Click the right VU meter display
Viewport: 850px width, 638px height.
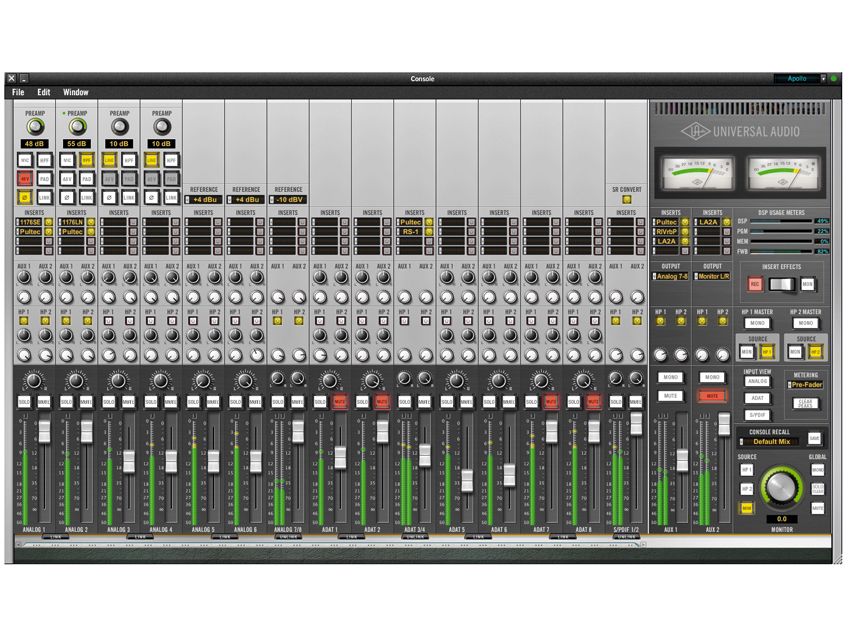tap(782, 172)
